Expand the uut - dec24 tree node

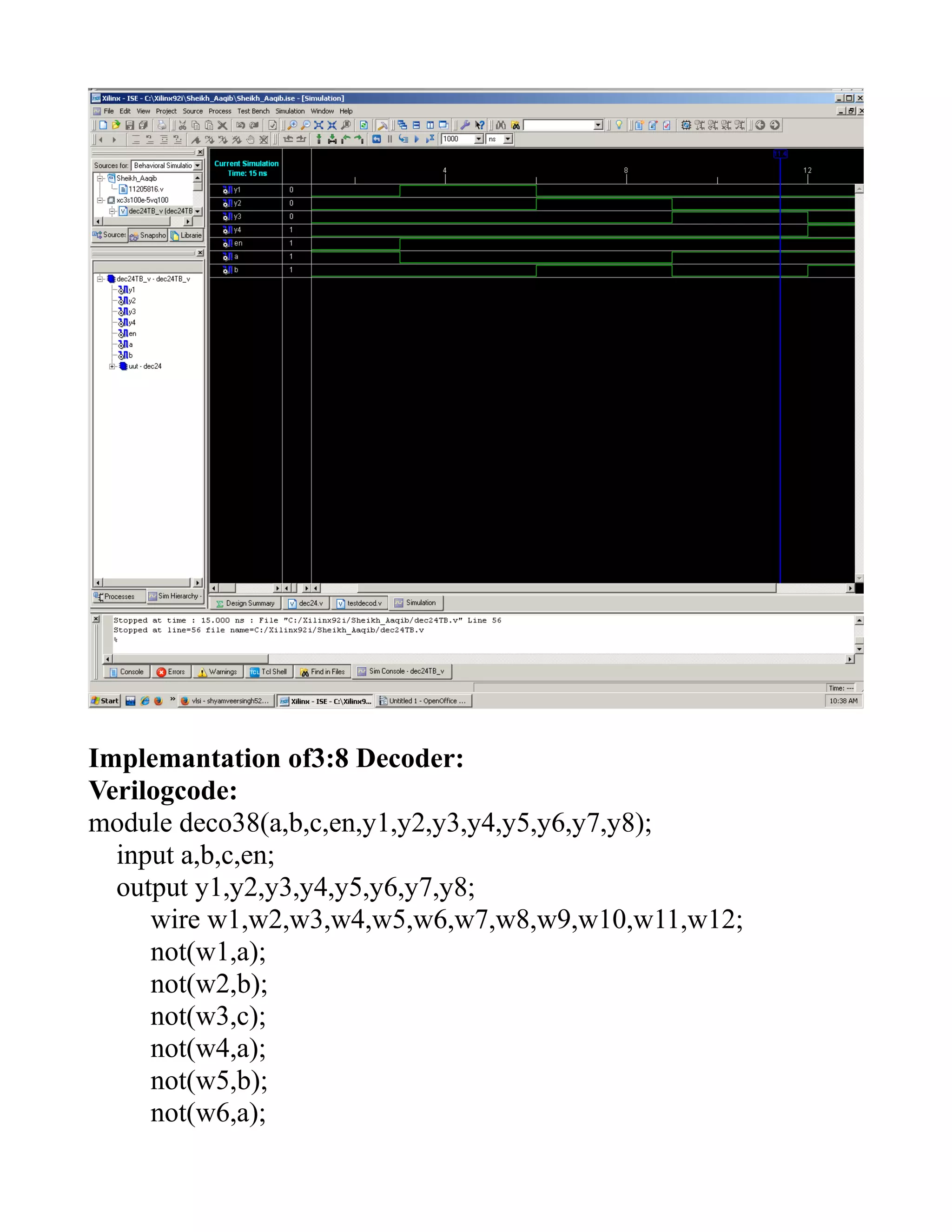pyautogui.click(x=112, y=366)
